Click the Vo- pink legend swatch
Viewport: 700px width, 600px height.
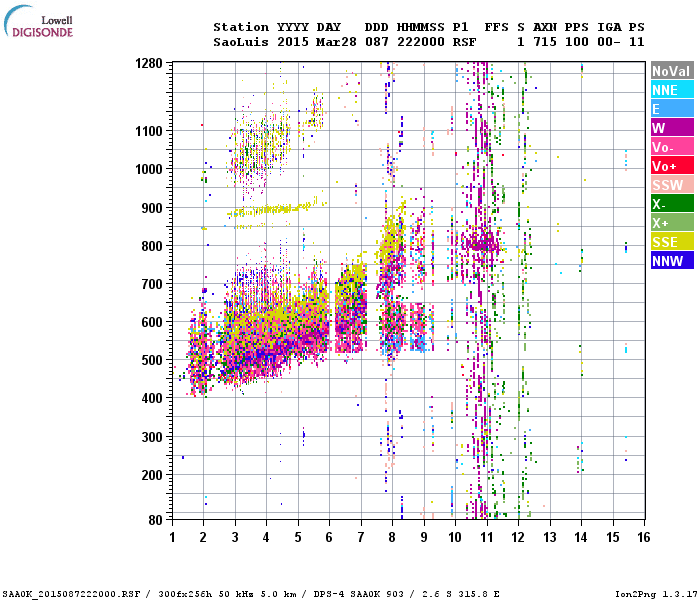pyautogui.click(x=672, y=147)
